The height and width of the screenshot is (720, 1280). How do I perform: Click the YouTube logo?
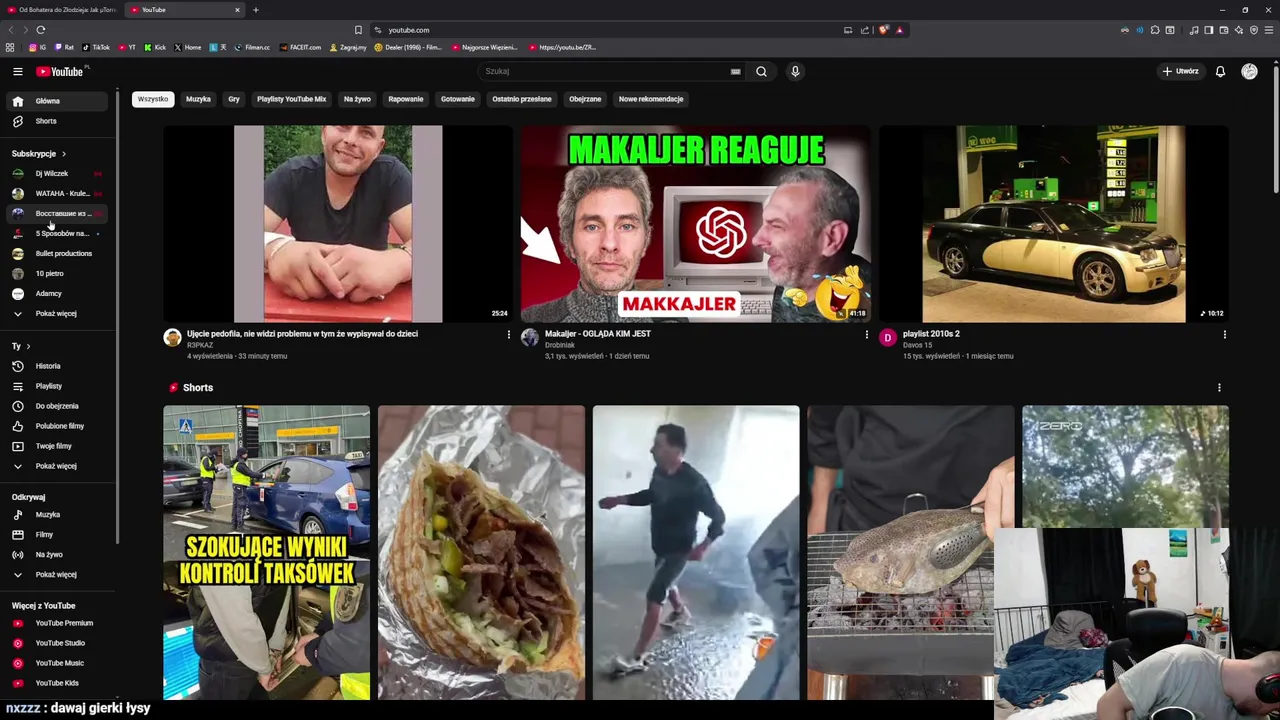(x=62, y=71)
